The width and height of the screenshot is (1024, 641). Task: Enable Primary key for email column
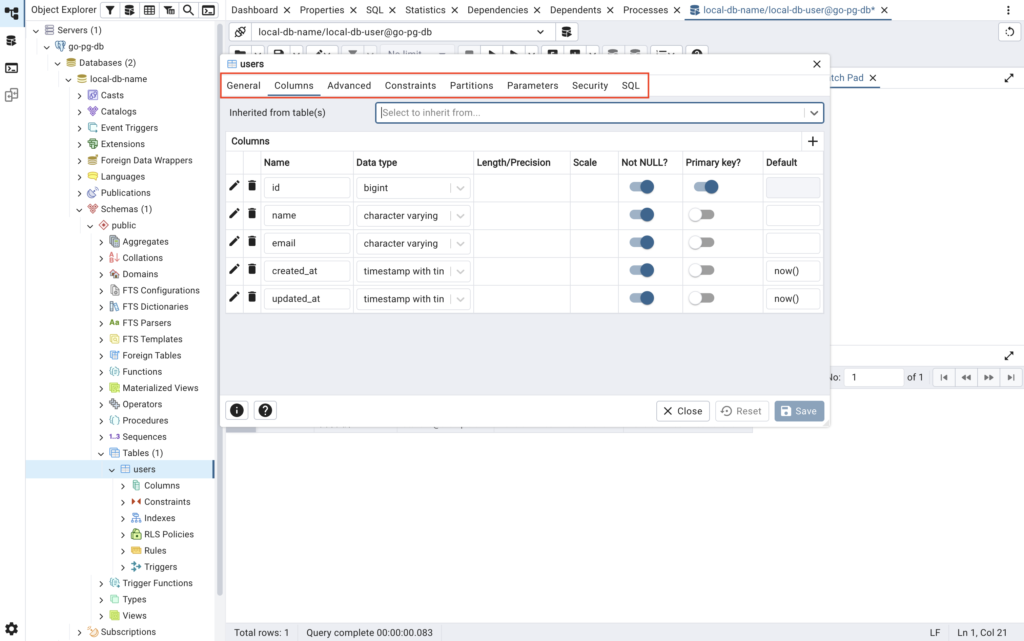pyautogui.click(x=701, y=243)
